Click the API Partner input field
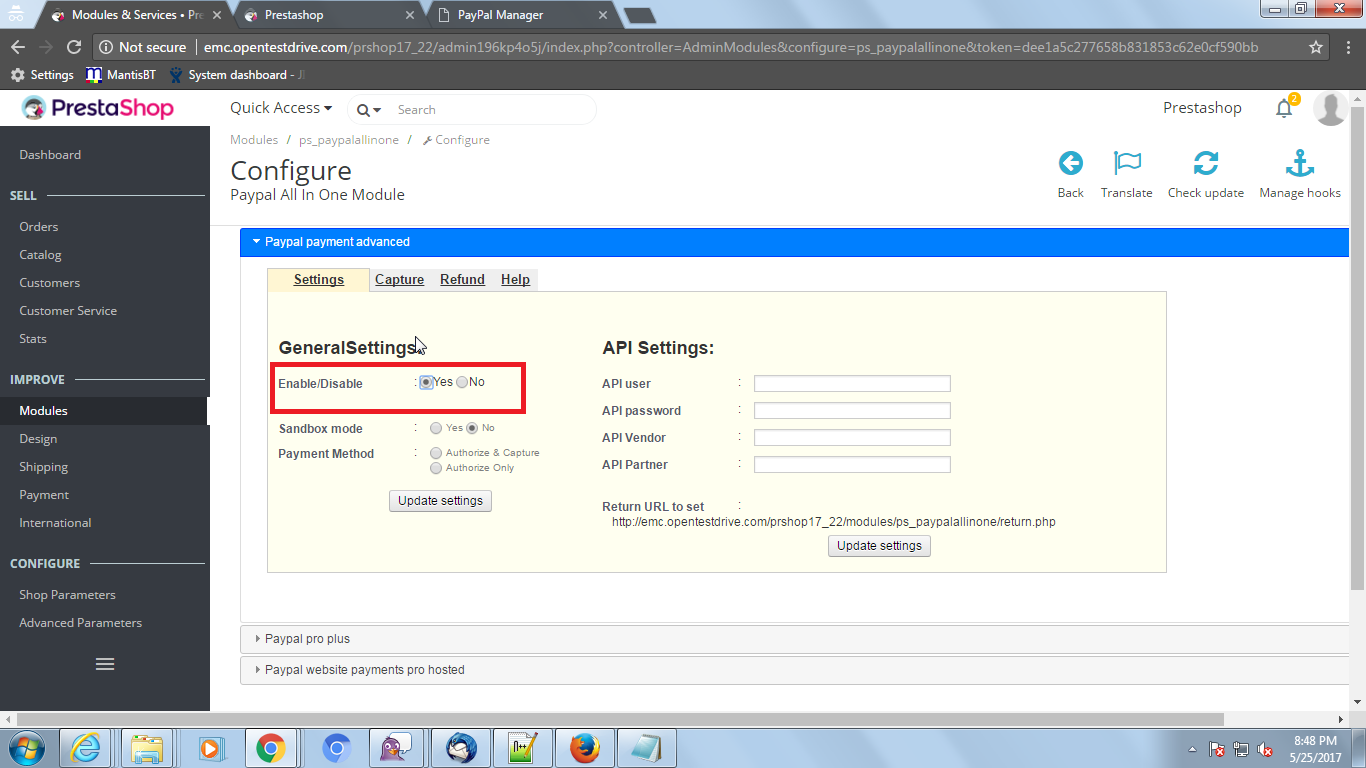Image resolution: width=1366 pixels, height=768 pixels. [852, 465]
